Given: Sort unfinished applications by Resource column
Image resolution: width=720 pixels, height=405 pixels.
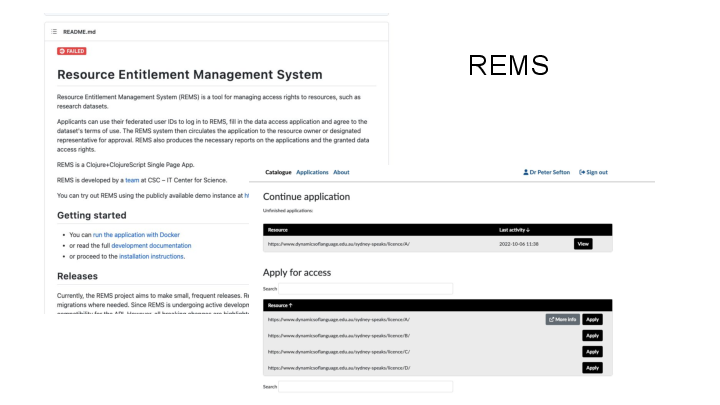Looking at the screenshot, I should [x=278, y=230].
